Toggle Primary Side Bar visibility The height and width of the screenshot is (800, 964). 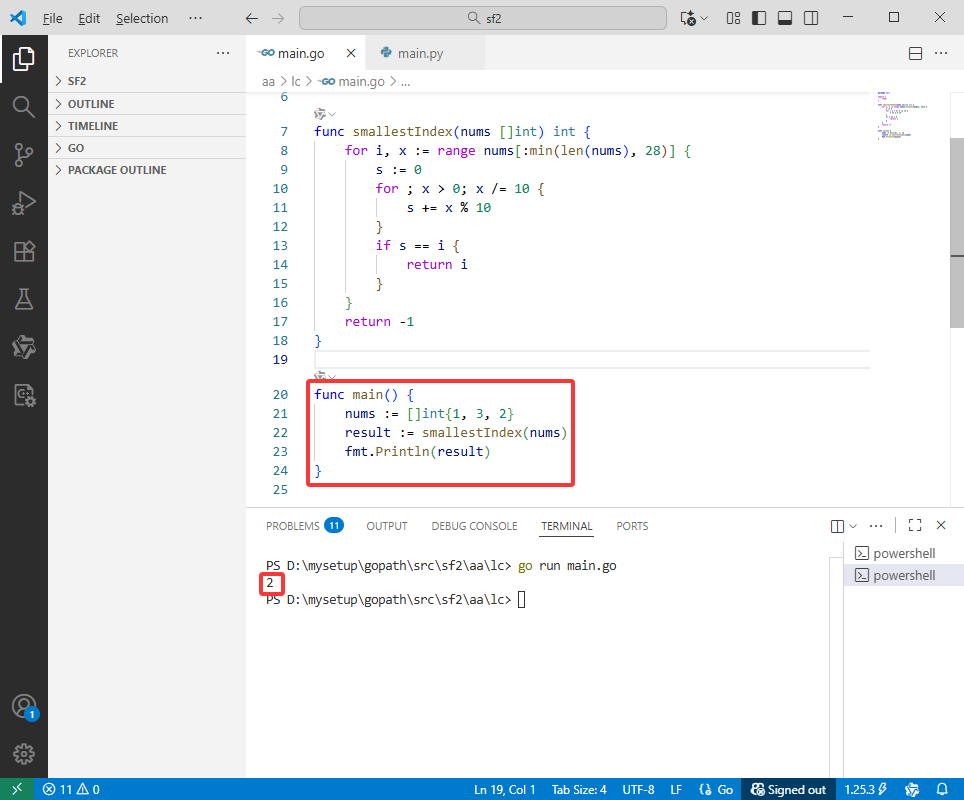pyautogui.click(x=759, y=18)
